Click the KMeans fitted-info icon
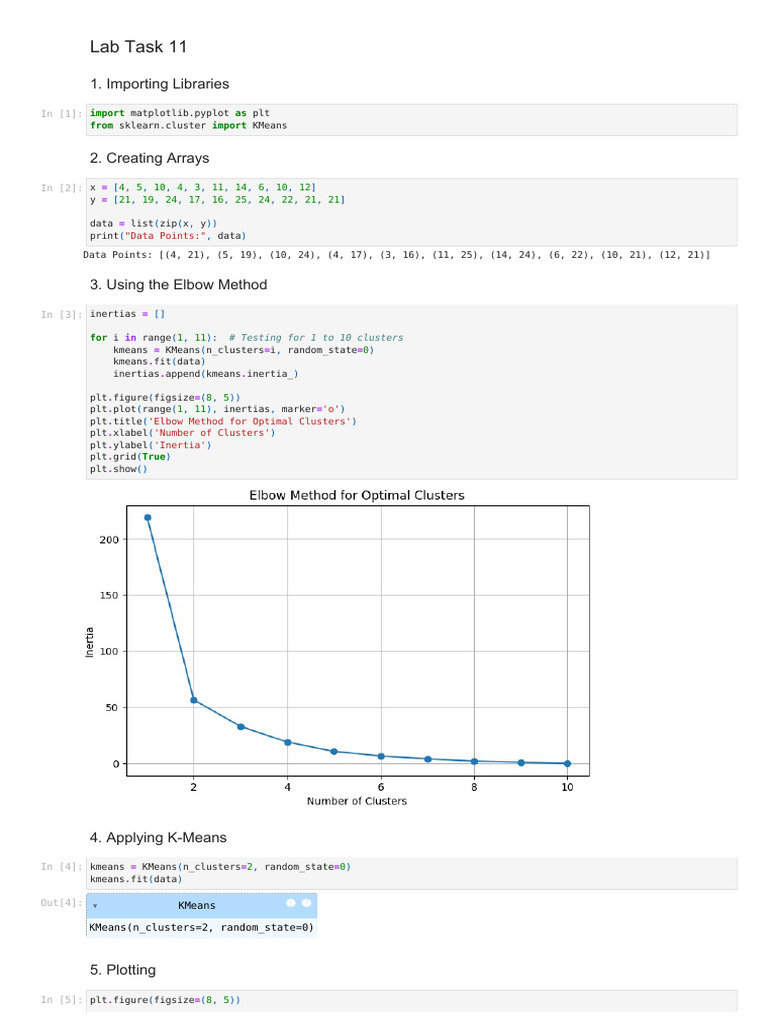This screenshot has width=768, height=1024. tap(307, 903)
